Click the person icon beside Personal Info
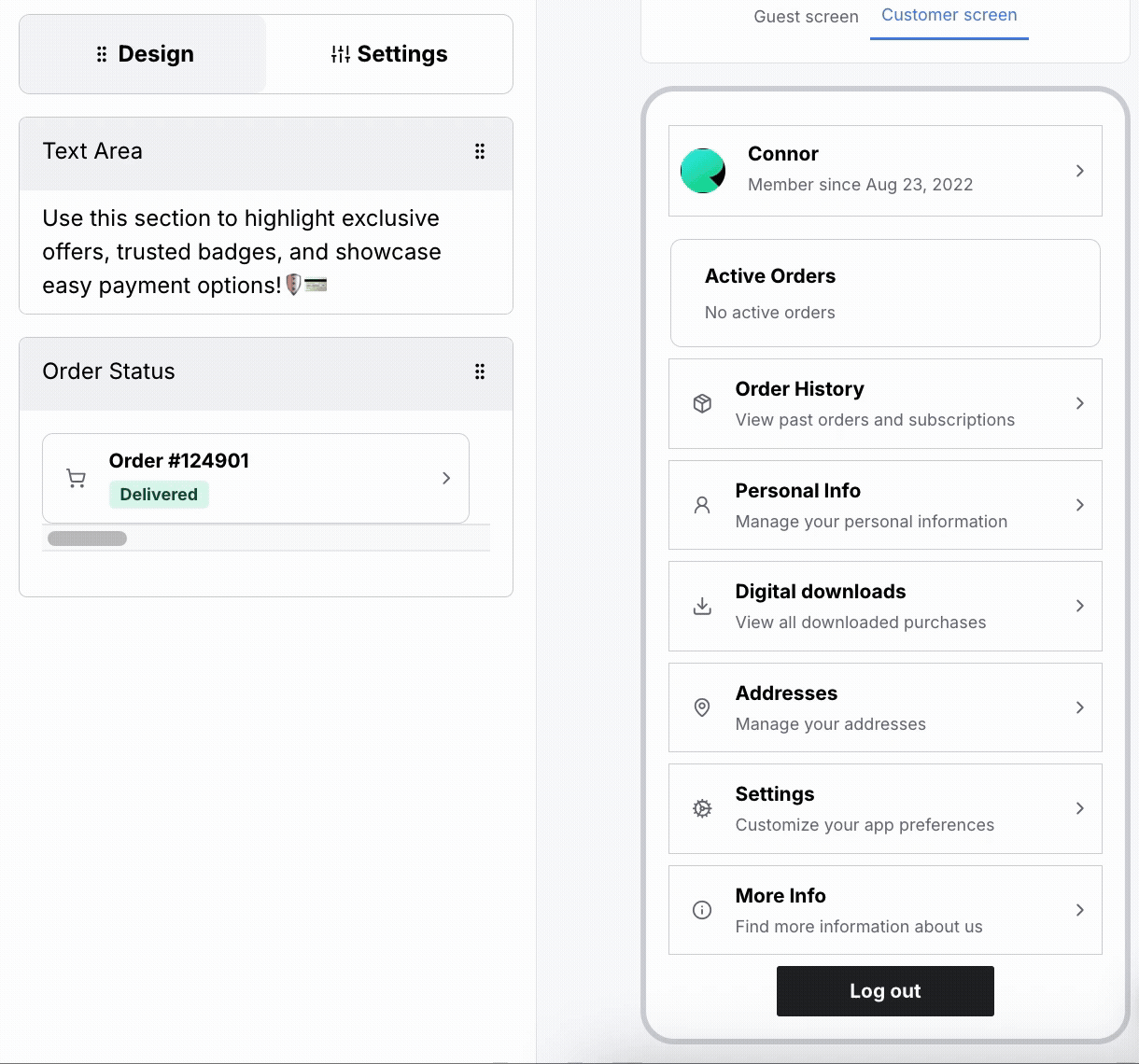The height and width of the screenshot is (1064, 1139). tap(702, 505)
